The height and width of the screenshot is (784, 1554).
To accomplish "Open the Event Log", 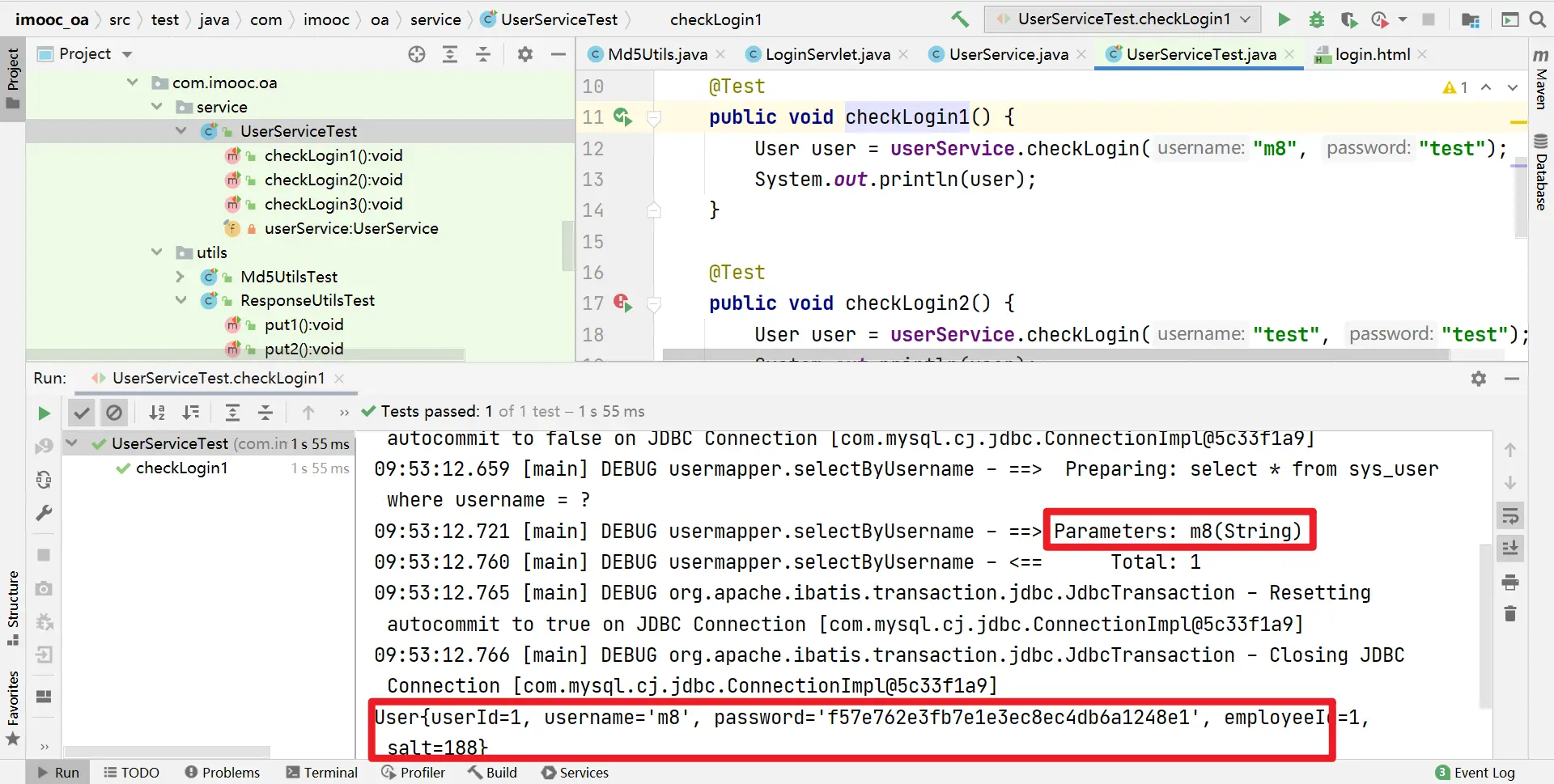I will [x=1475, y=773].
